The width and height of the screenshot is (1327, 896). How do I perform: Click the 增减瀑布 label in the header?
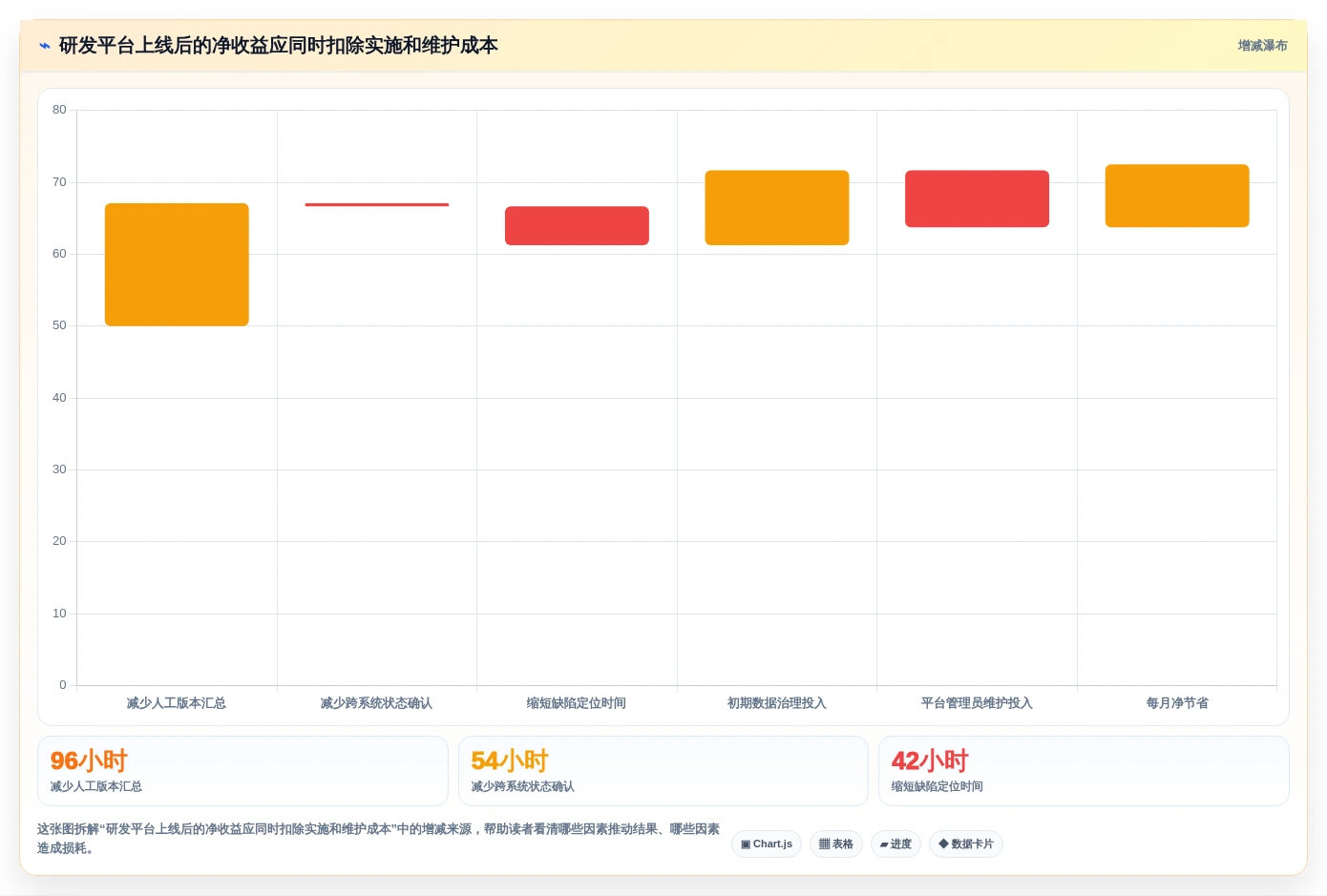click(1262, 46)
